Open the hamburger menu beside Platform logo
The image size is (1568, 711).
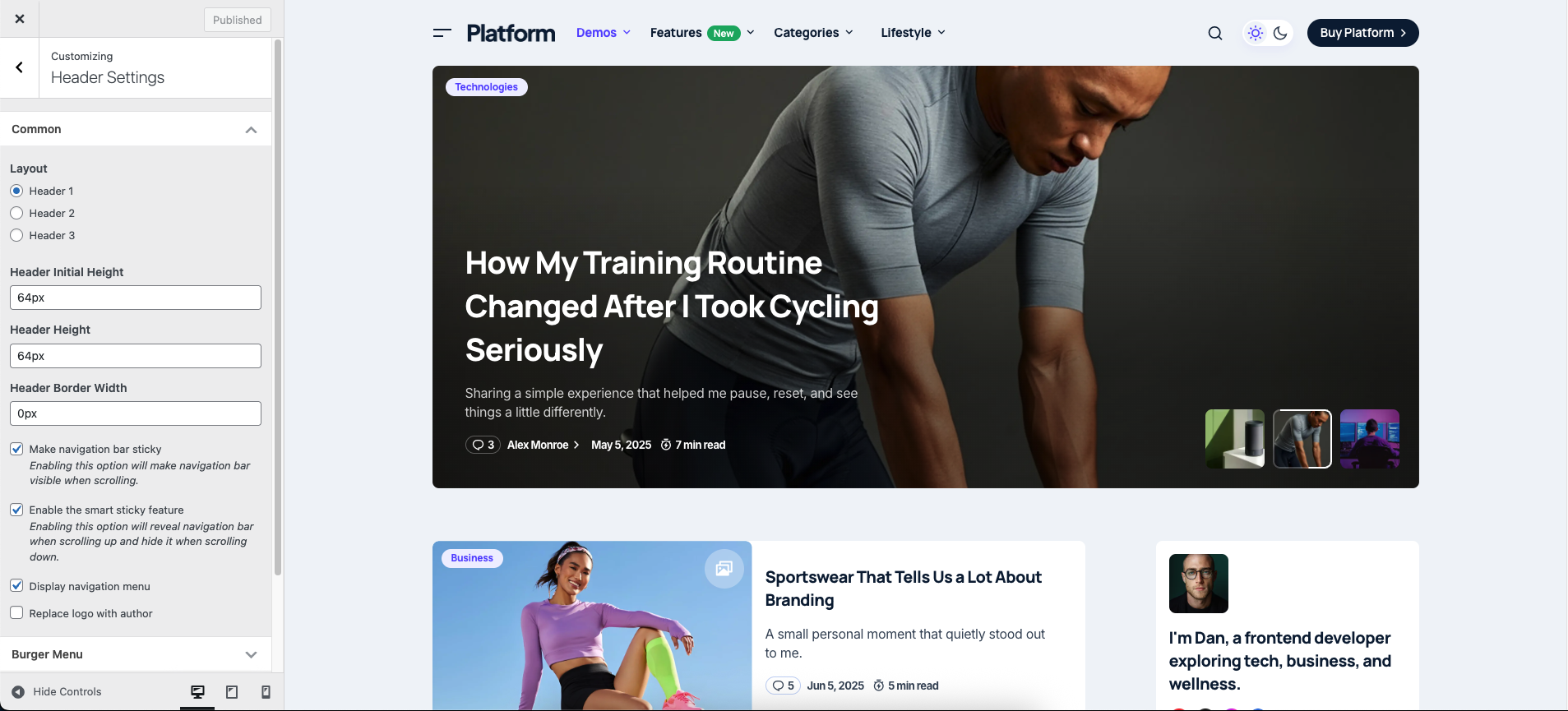click(x=442, y=33)
